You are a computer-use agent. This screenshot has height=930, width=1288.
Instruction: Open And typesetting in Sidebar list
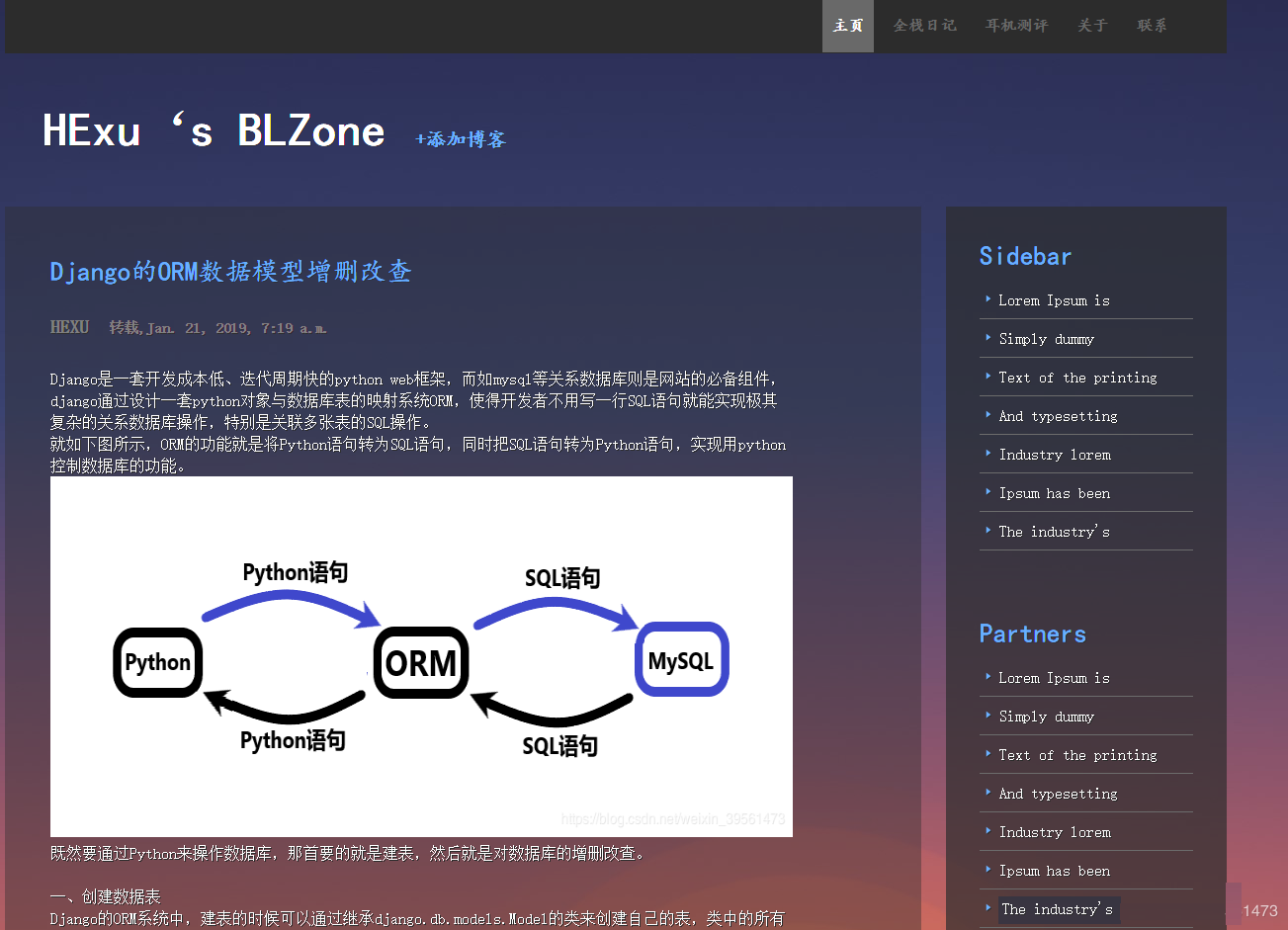click(1058, 416)
